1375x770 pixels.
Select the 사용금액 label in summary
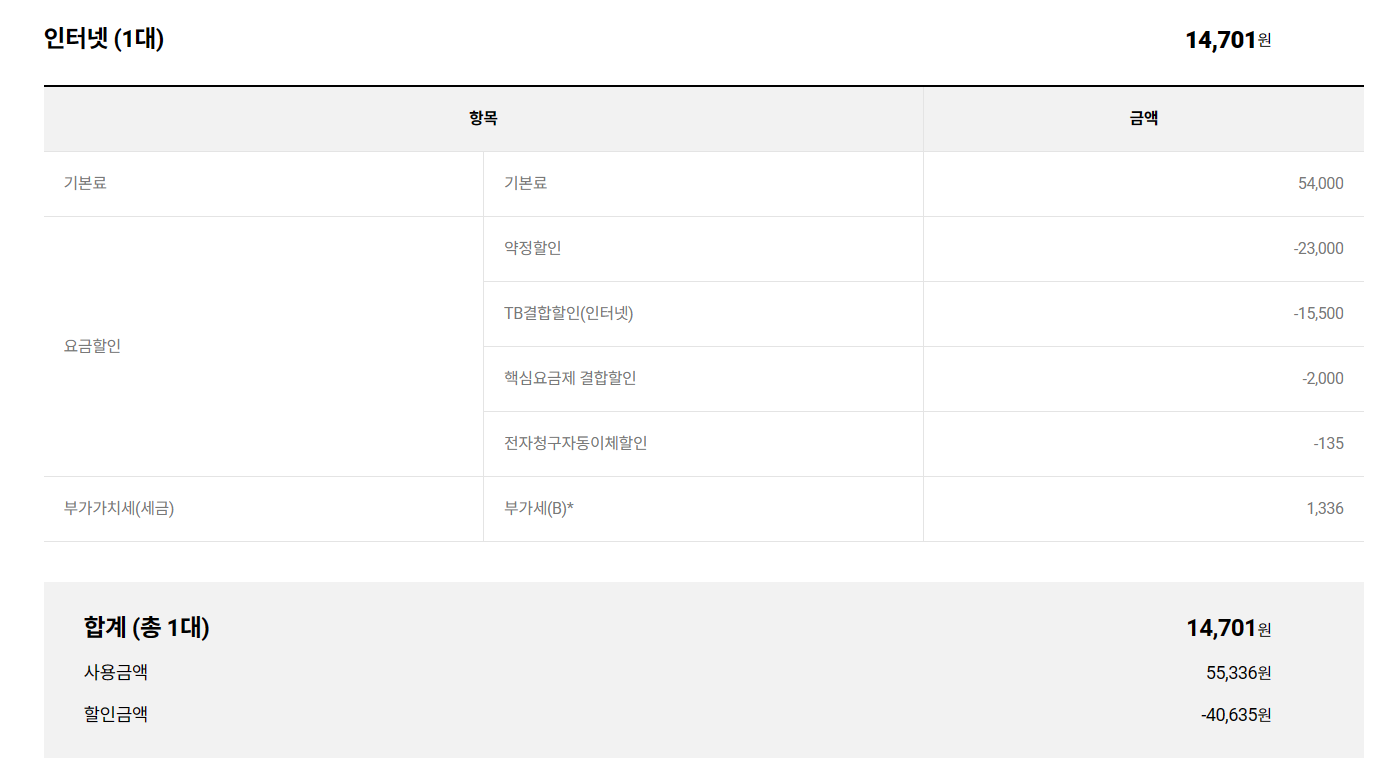point(116,672)
